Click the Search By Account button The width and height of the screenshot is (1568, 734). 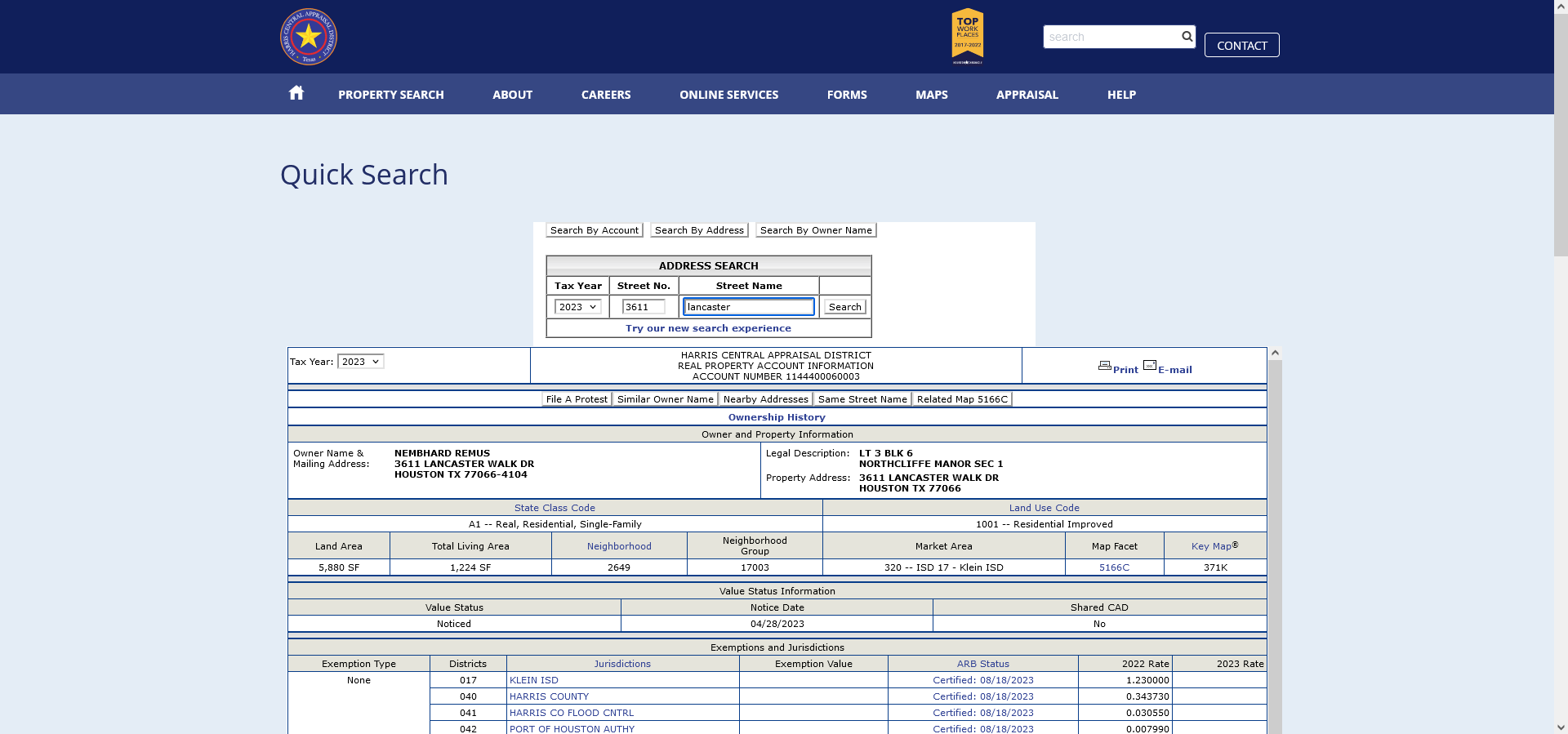pyautogui.click(x=595, y=230)
